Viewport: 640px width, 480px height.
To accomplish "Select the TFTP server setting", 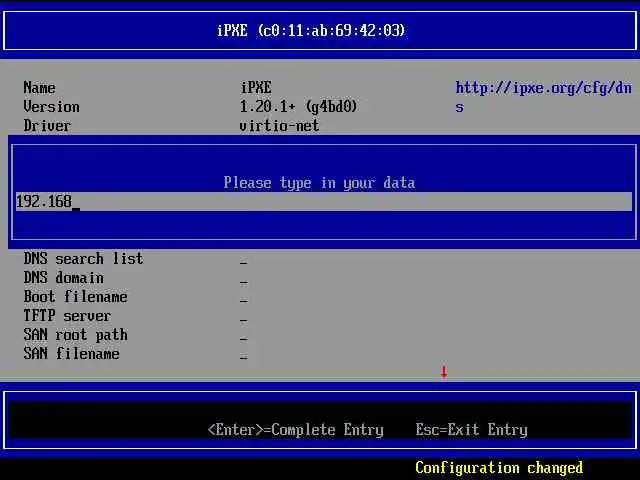I will pyautogui.click(x=67, y=316).
